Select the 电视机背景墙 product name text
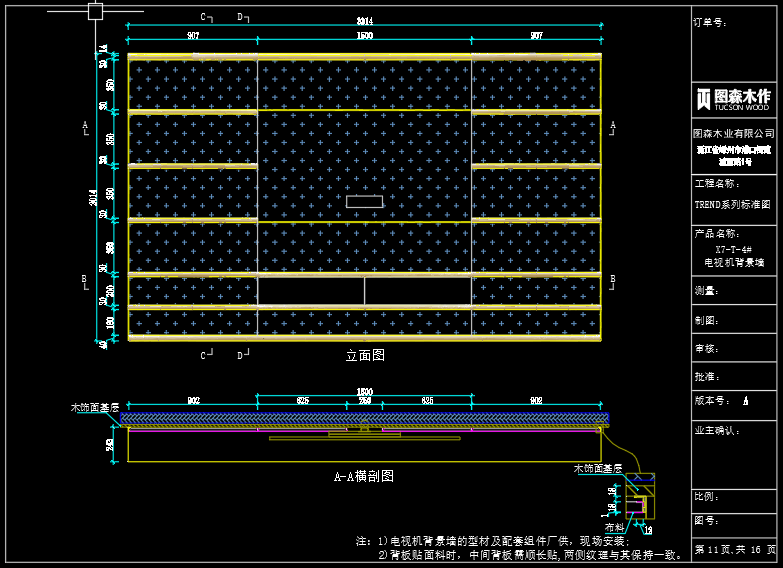Image resolution: width=783 pixels, height=568 pixels. (733, 262)
